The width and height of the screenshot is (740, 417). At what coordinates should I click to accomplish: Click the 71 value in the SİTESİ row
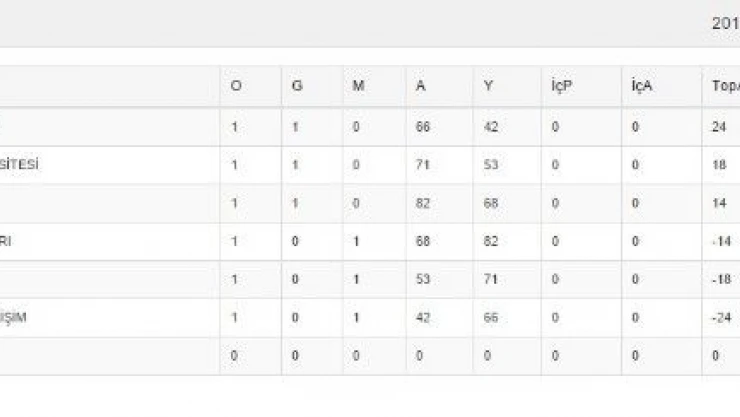click(422, 165)
